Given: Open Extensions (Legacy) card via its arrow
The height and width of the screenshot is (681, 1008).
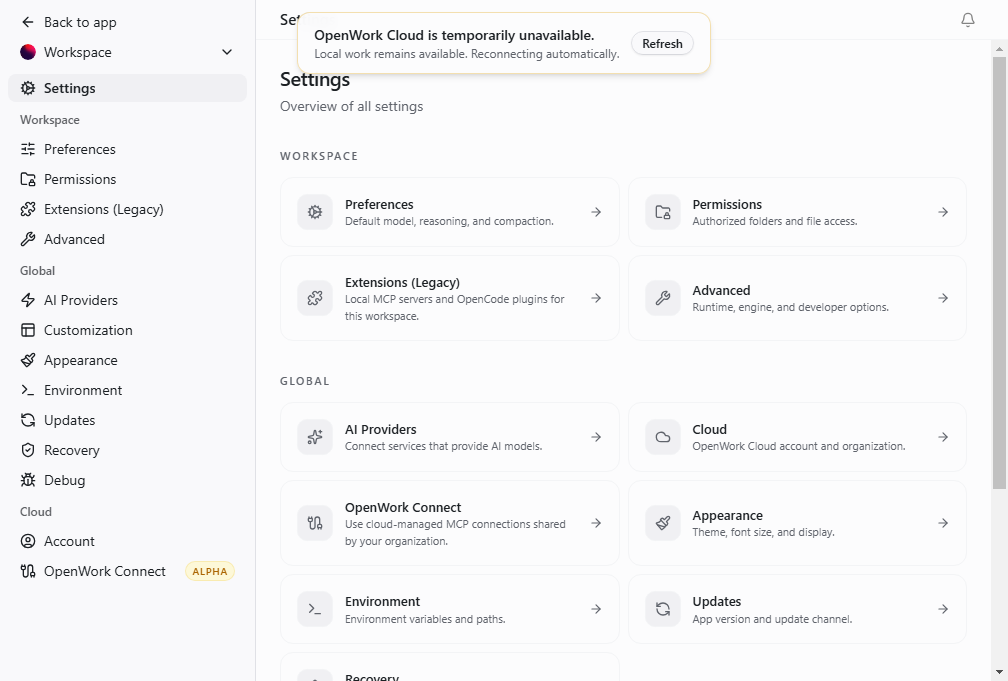Looking at the screenshot, I should pyautogui.click(x=596, y=298).
